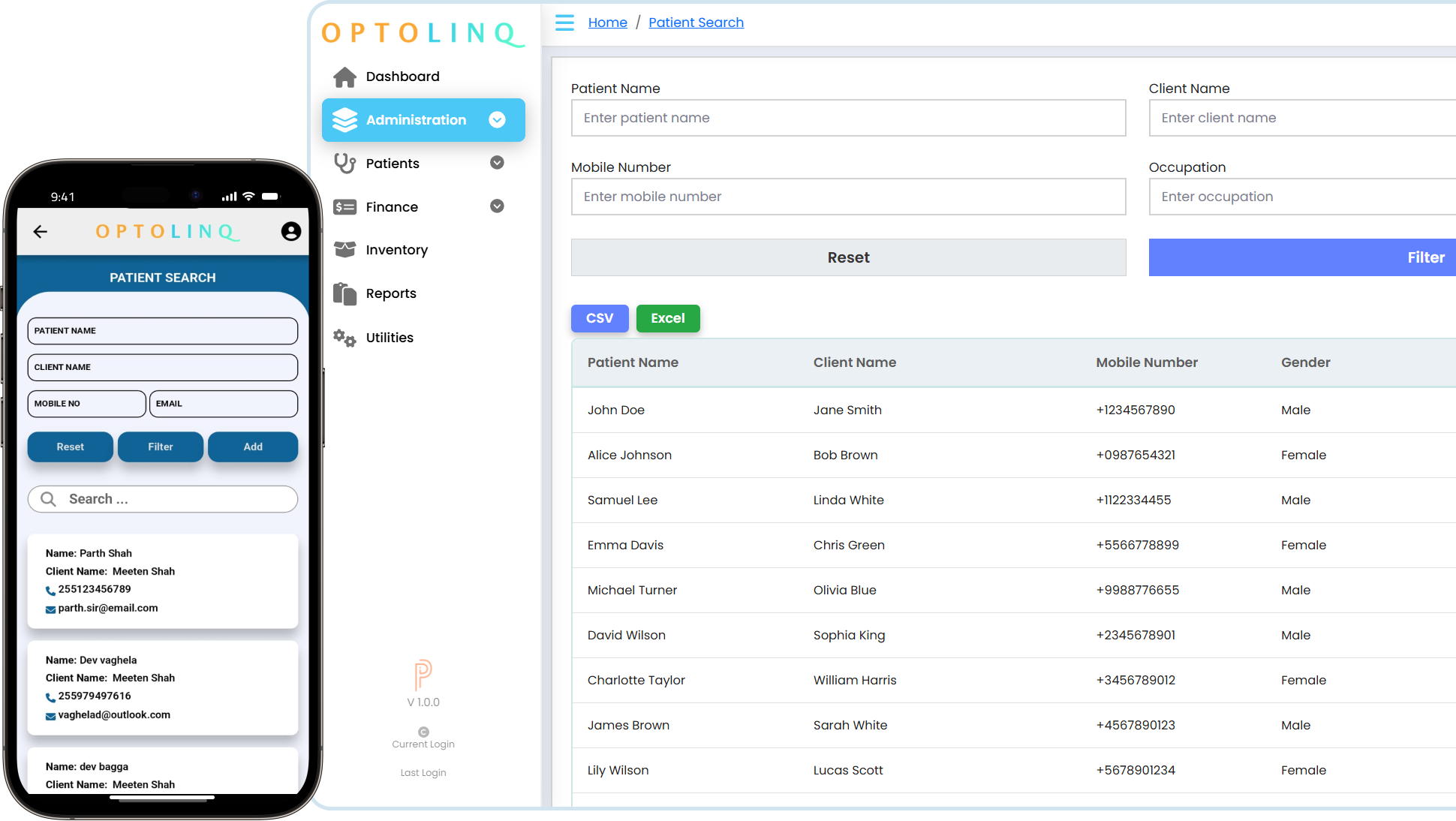Tap the mobile back arrow
1456x821 pixels.
click(x=41, y=231)
